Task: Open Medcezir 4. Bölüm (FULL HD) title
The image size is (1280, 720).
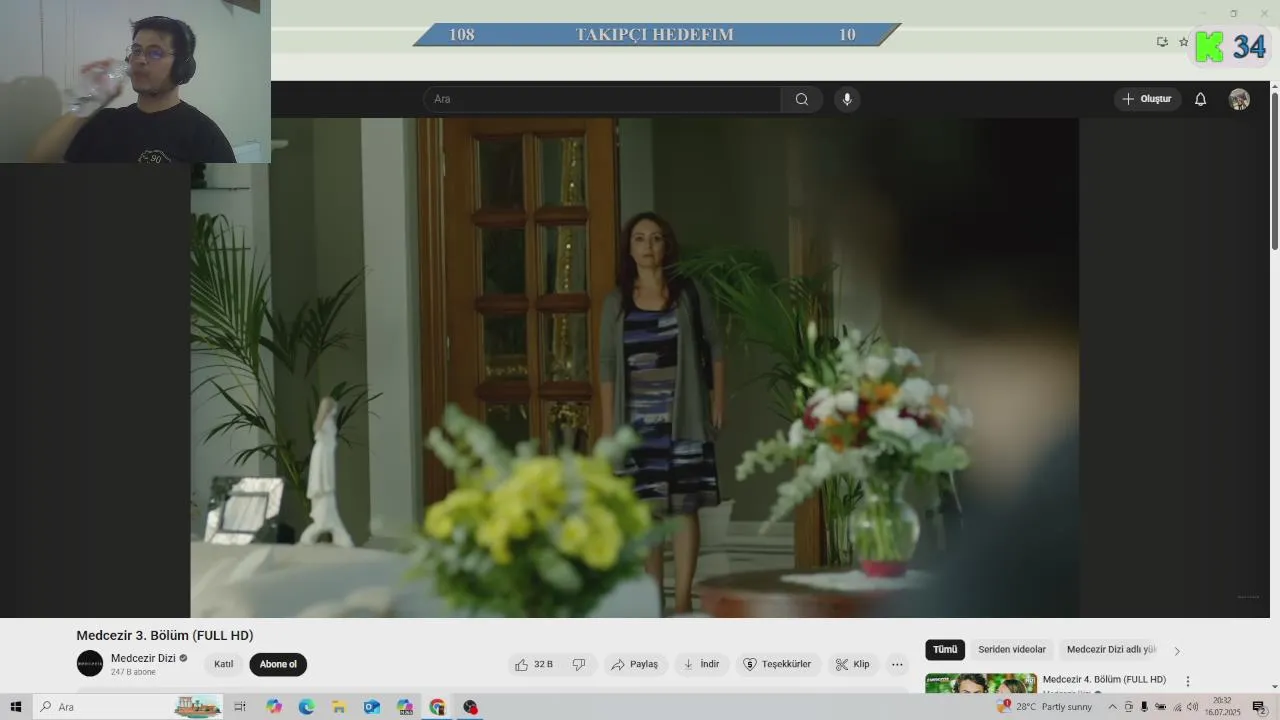Action: (x=1104, y=680)
